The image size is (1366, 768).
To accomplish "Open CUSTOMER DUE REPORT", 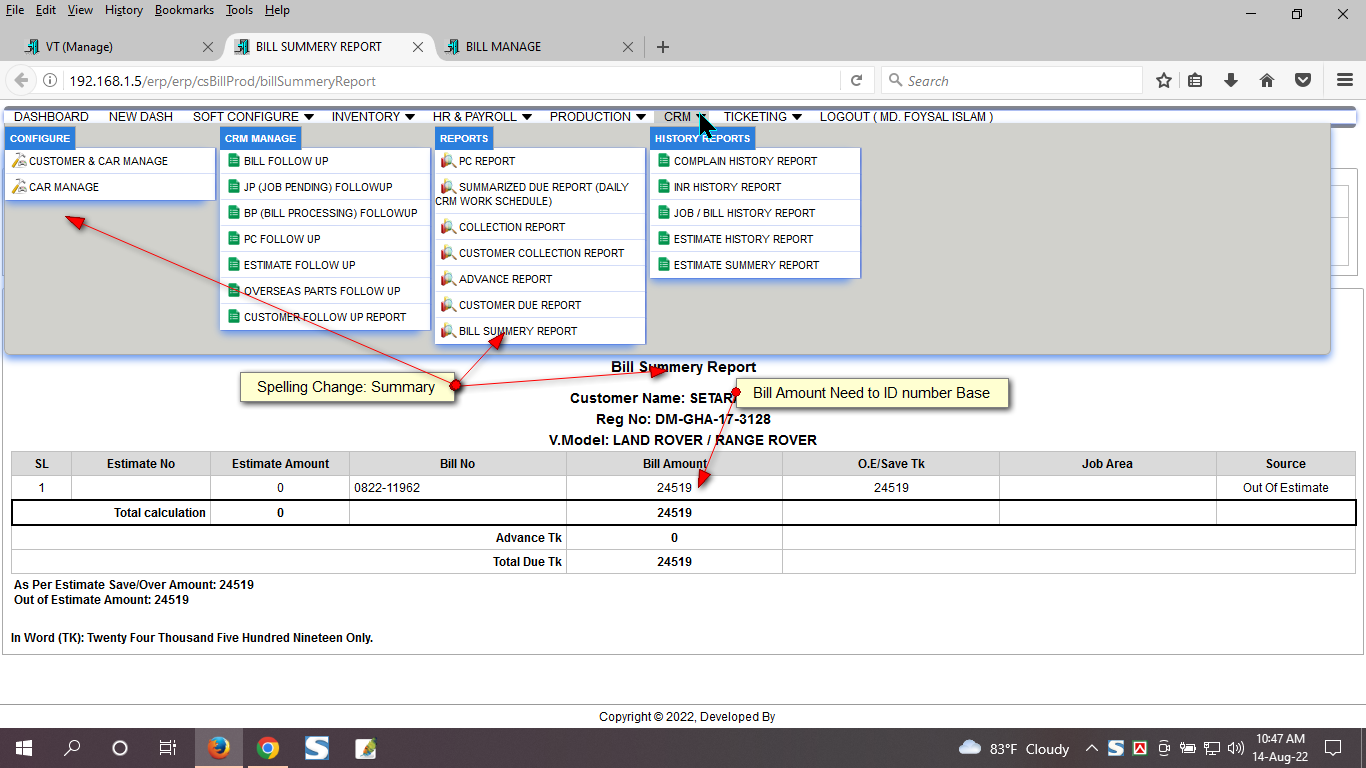I will (x=540, y=305).
